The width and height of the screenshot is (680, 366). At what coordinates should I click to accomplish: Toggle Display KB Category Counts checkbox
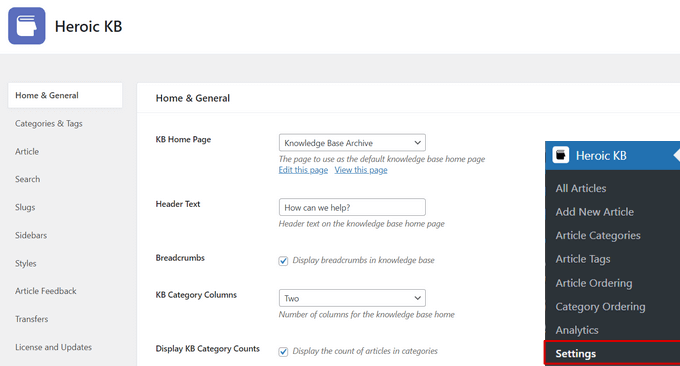(283, 352)
